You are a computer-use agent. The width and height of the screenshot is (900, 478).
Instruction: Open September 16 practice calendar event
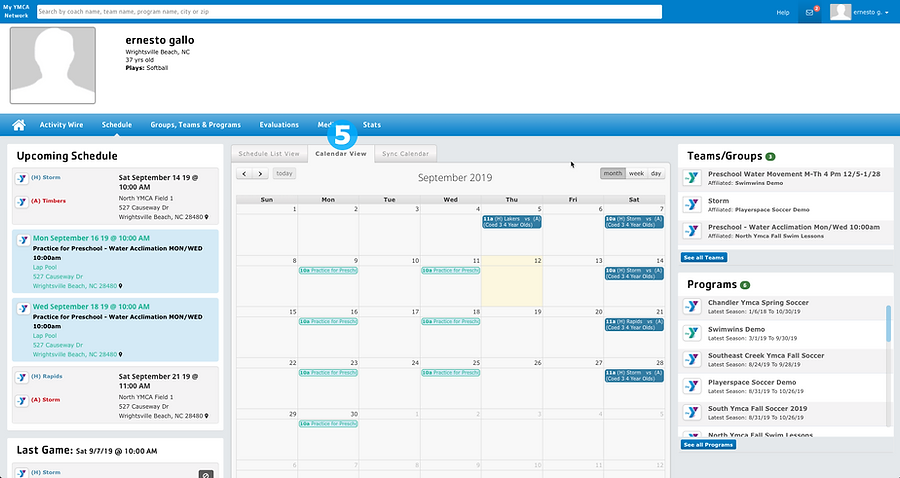(x=328, y=321)
